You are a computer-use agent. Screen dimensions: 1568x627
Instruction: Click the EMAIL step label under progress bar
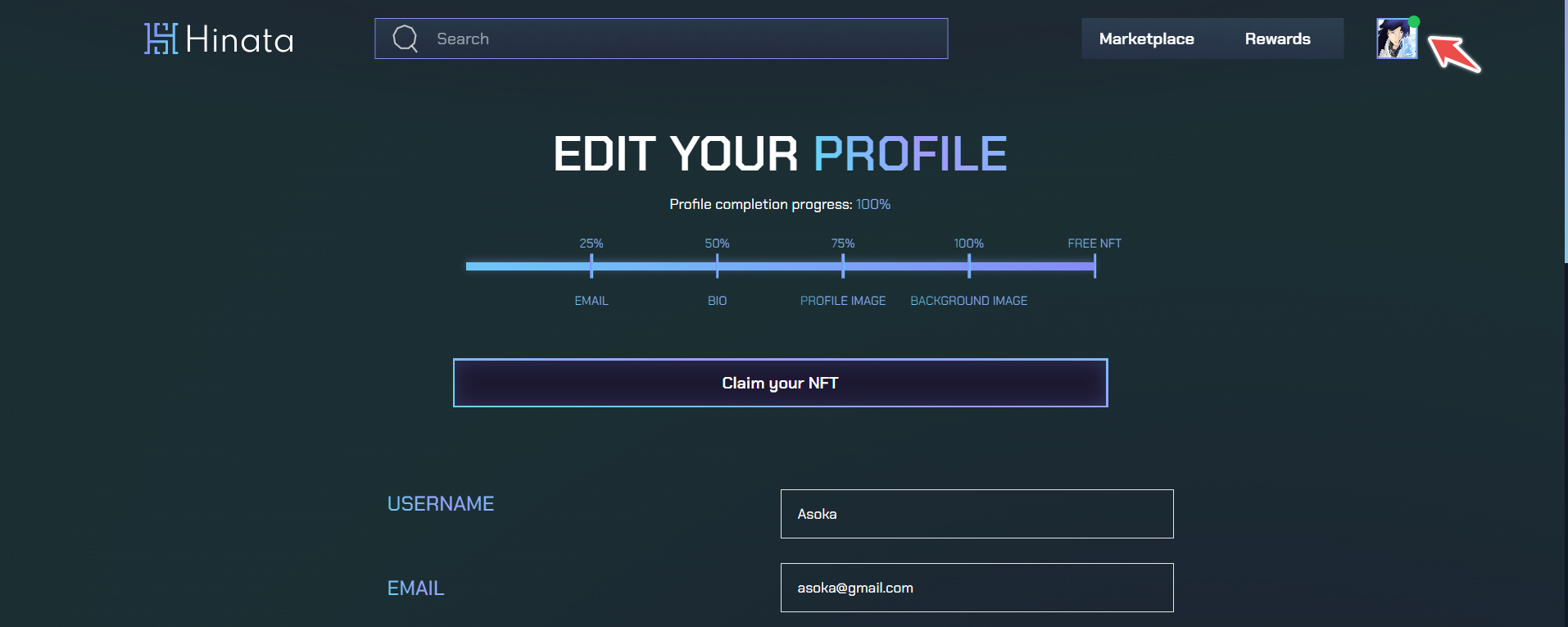tap(591, 301)
